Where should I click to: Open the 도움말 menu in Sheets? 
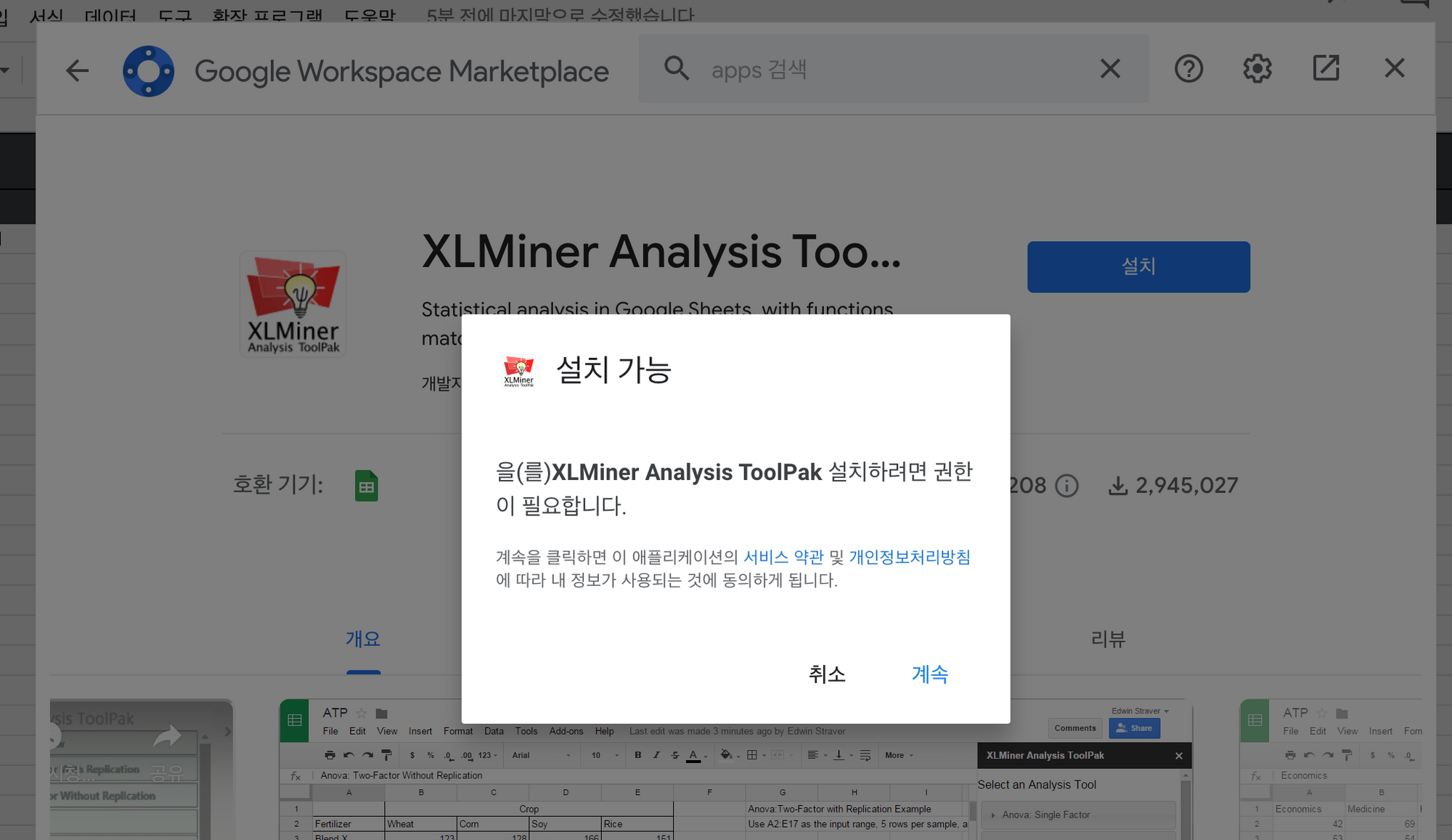pos(369,13)
